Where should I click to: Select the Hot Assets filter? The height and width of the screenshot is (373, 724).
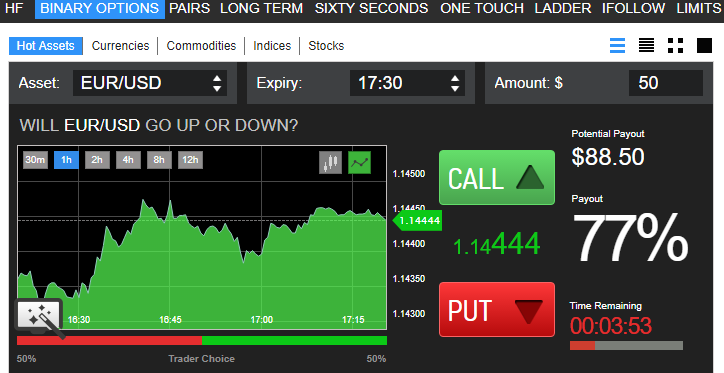pos(45,46)
